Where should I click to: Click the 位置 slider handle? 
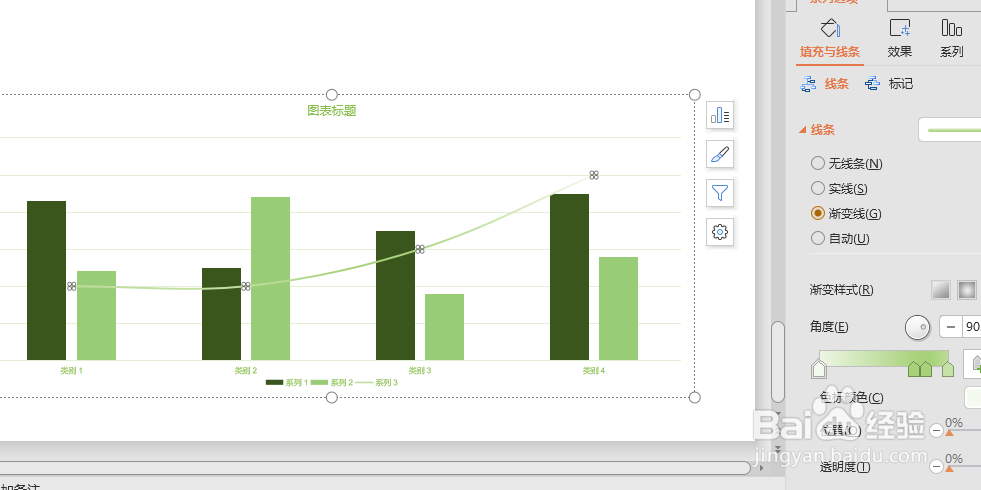point(949,432)
